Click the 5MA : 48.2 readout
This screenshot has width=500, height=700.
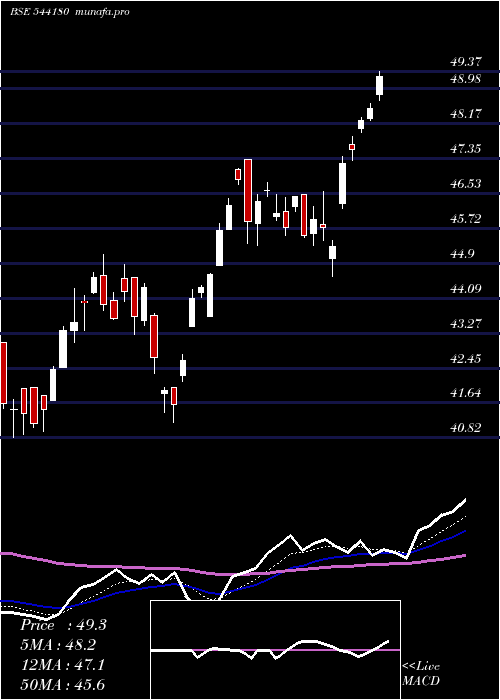click(58, 645)
